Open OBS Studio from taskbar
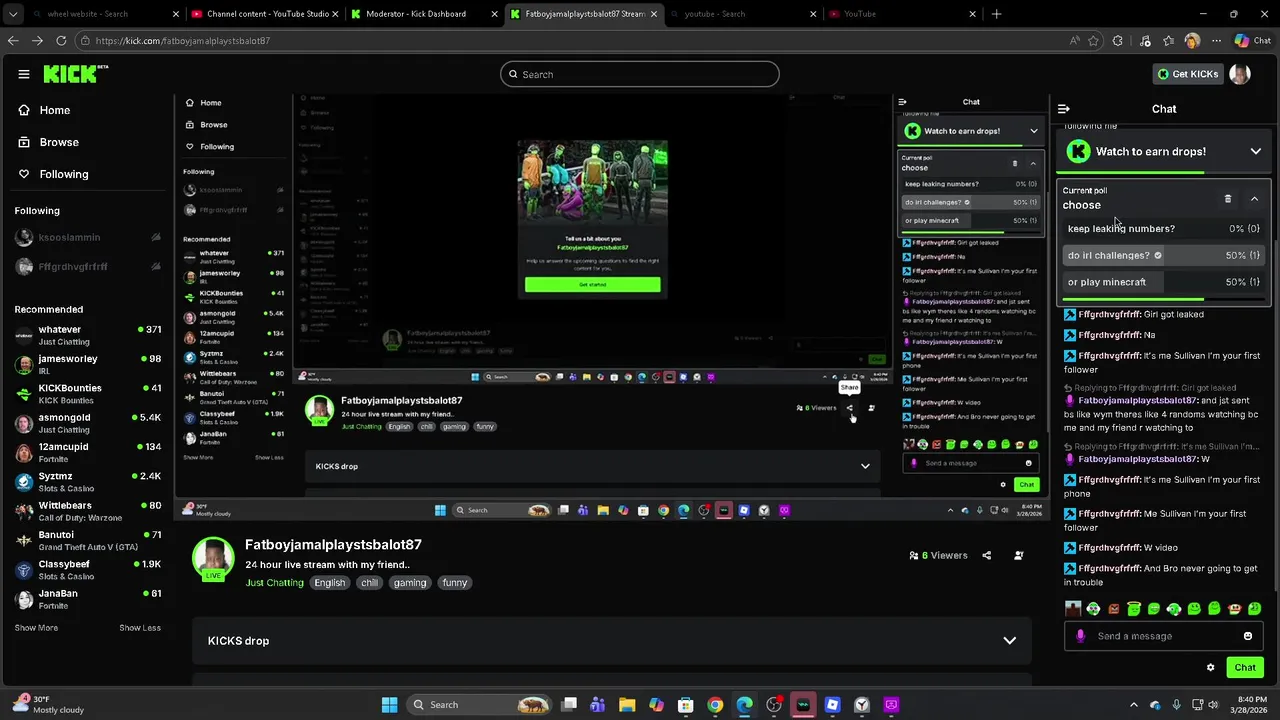 coord(774,705)
